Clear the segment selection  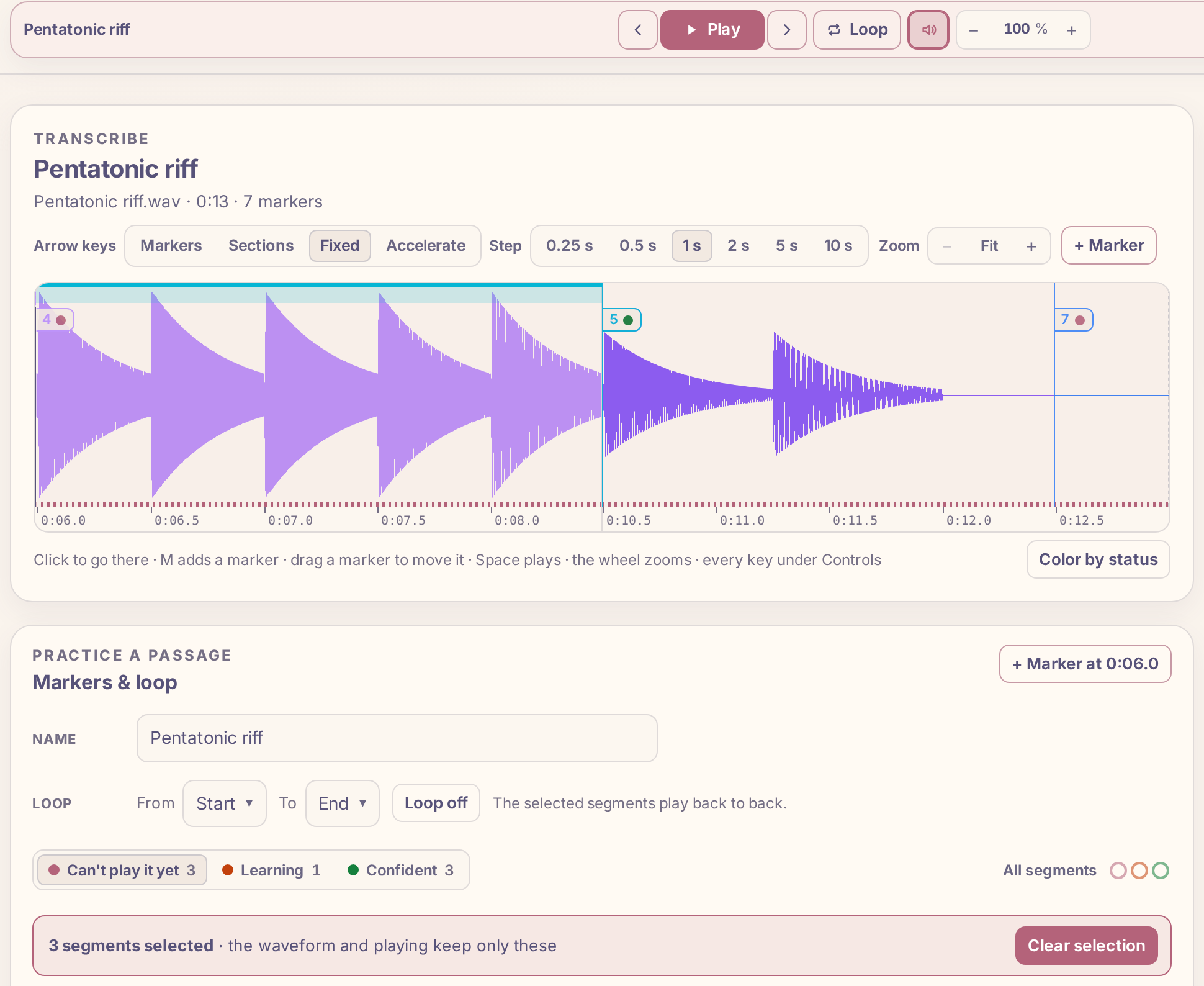(x=1086, y=946)
